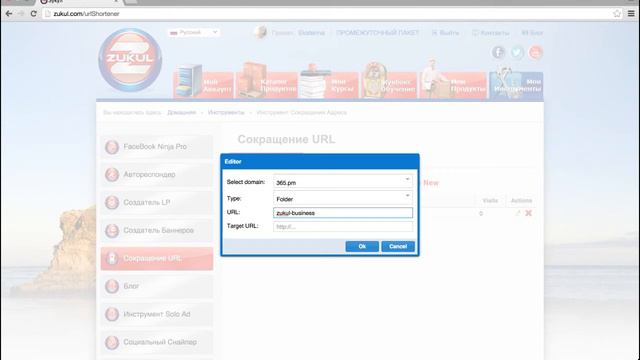This screenshot has width=640, height=360.
Task: Confirm the Editor dialog with Ok
Action: point(362,246)
